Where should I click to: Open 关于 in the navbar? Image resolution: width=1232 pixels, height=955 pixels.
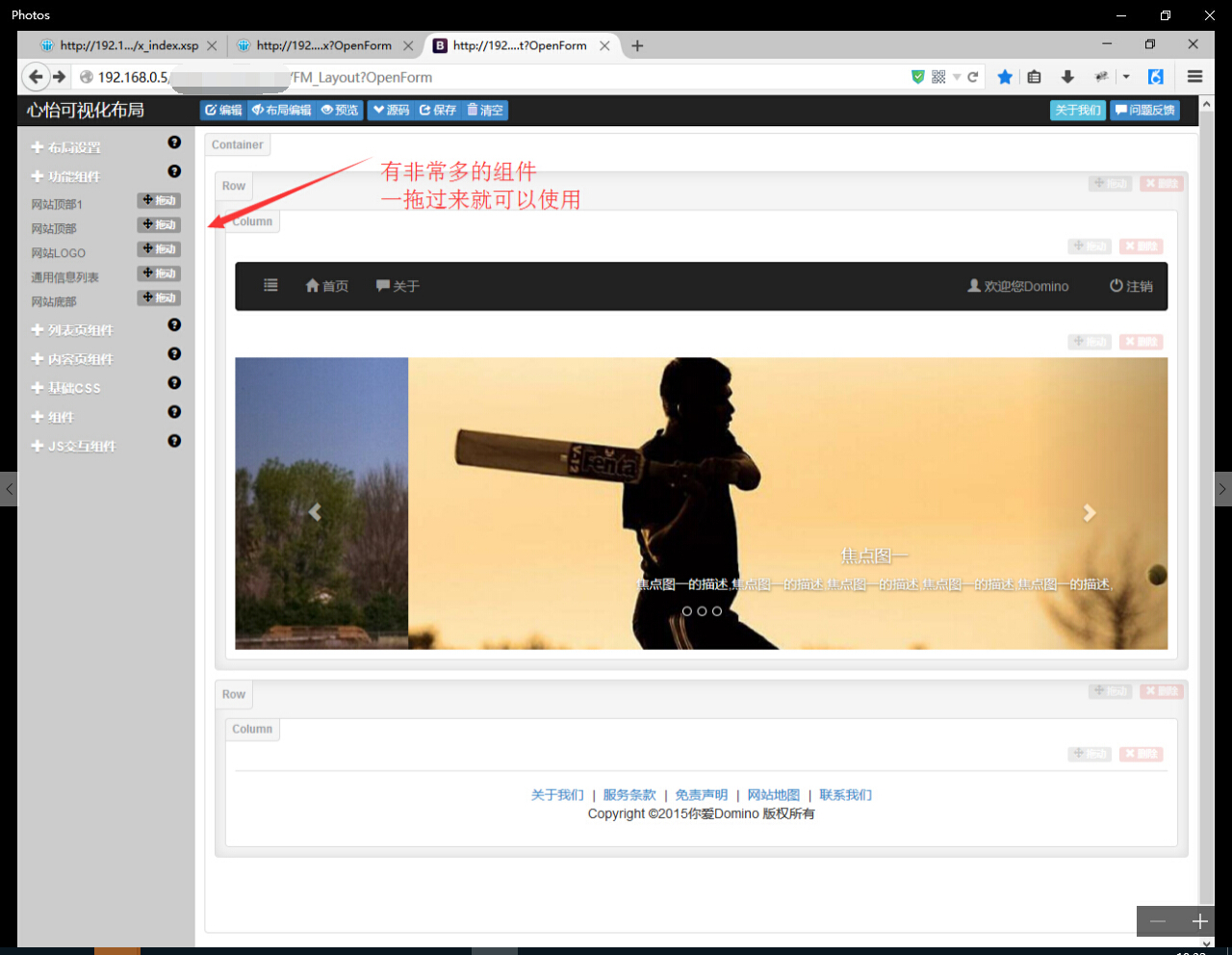[398, 286]
